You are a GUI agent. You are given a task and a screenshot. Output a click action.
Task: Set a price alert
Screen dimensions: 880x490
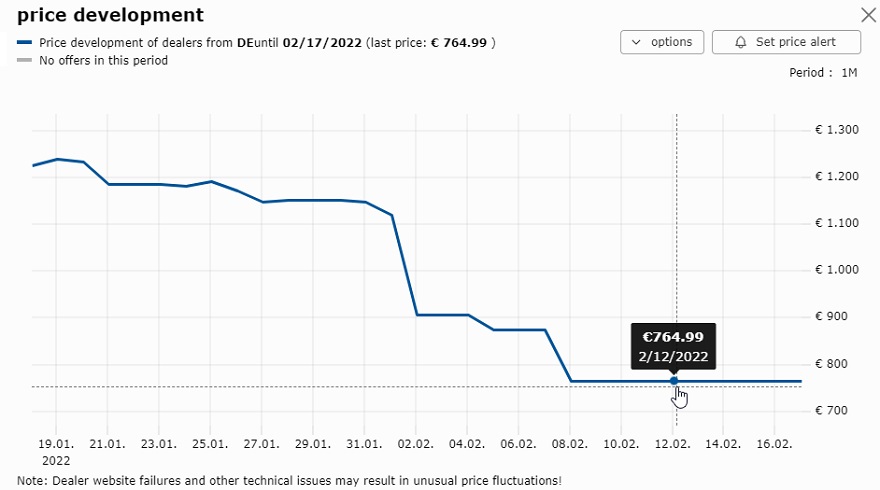click(786, 42)
